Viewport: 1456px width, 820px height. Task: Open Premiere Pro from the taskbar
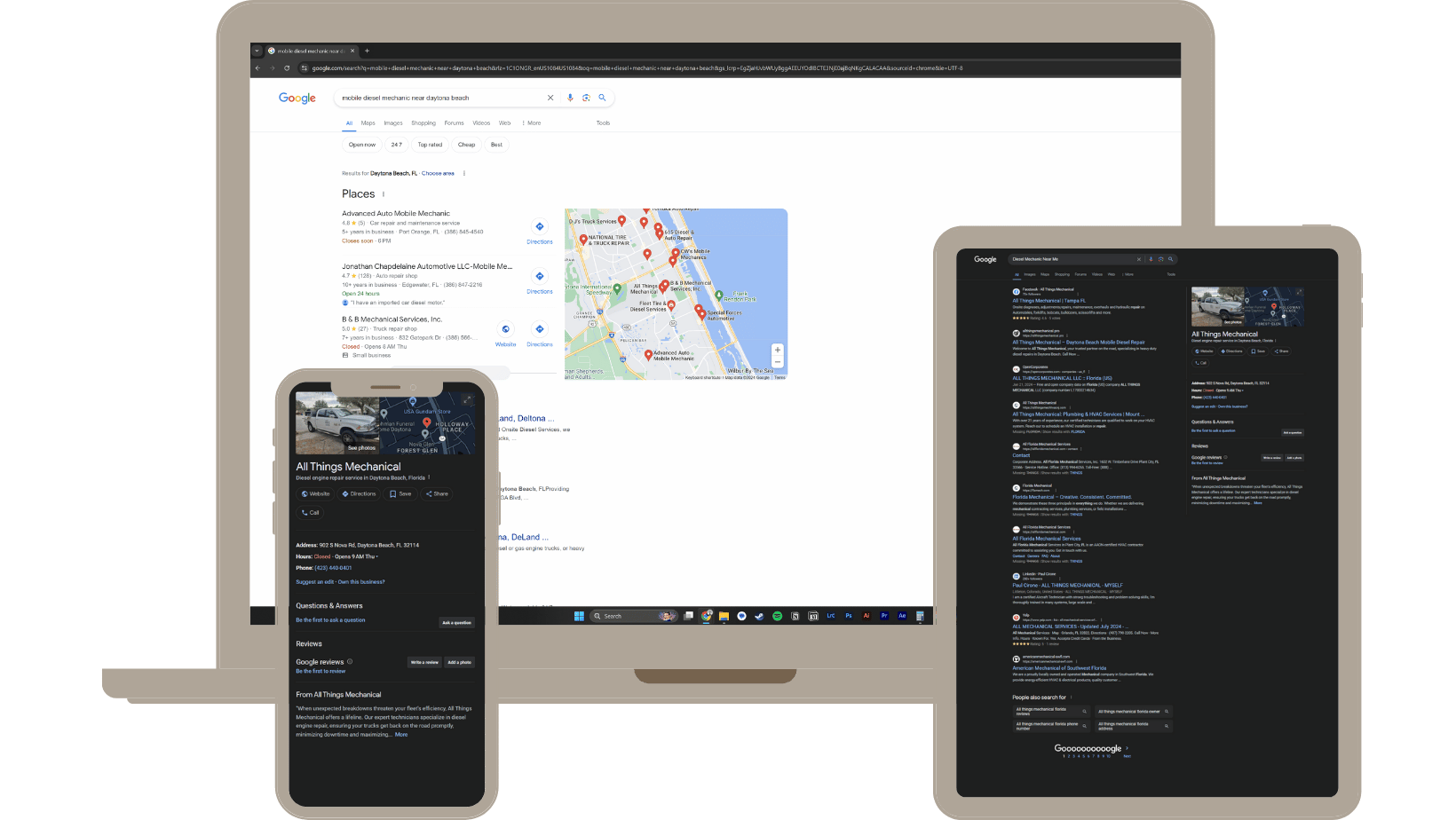tap(884, 616)
